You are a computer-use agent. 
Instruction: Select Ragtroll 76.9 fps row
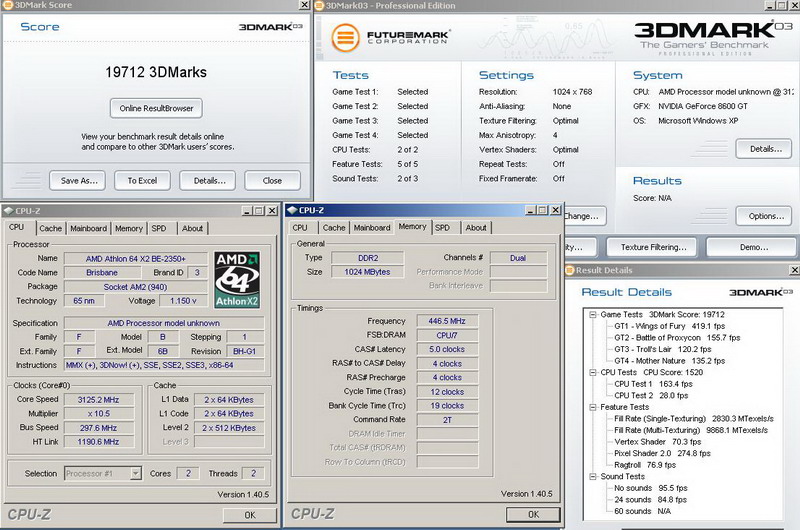point(645,465)
